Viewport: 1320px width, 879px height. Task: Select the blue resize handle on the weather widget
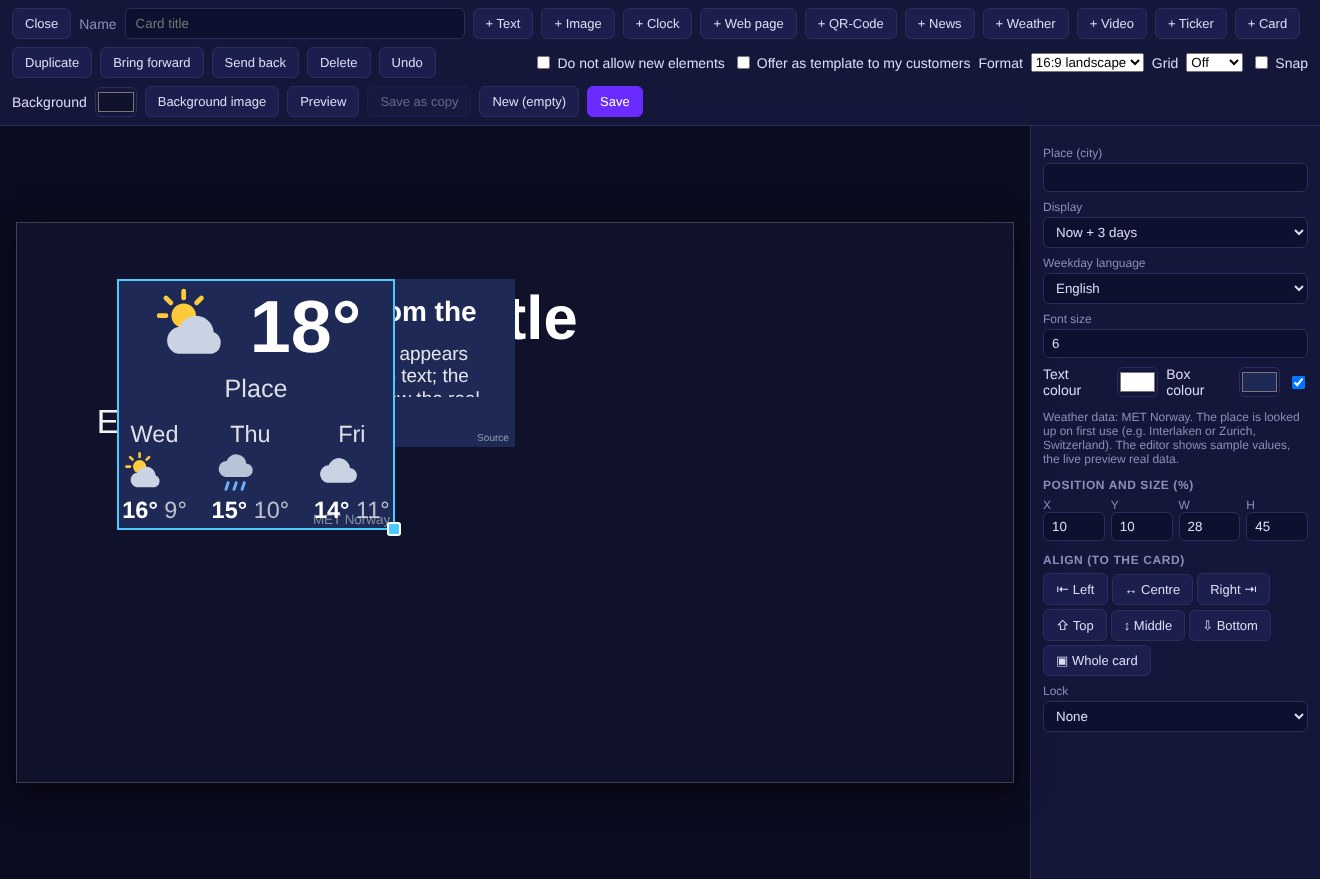(394, 529)
